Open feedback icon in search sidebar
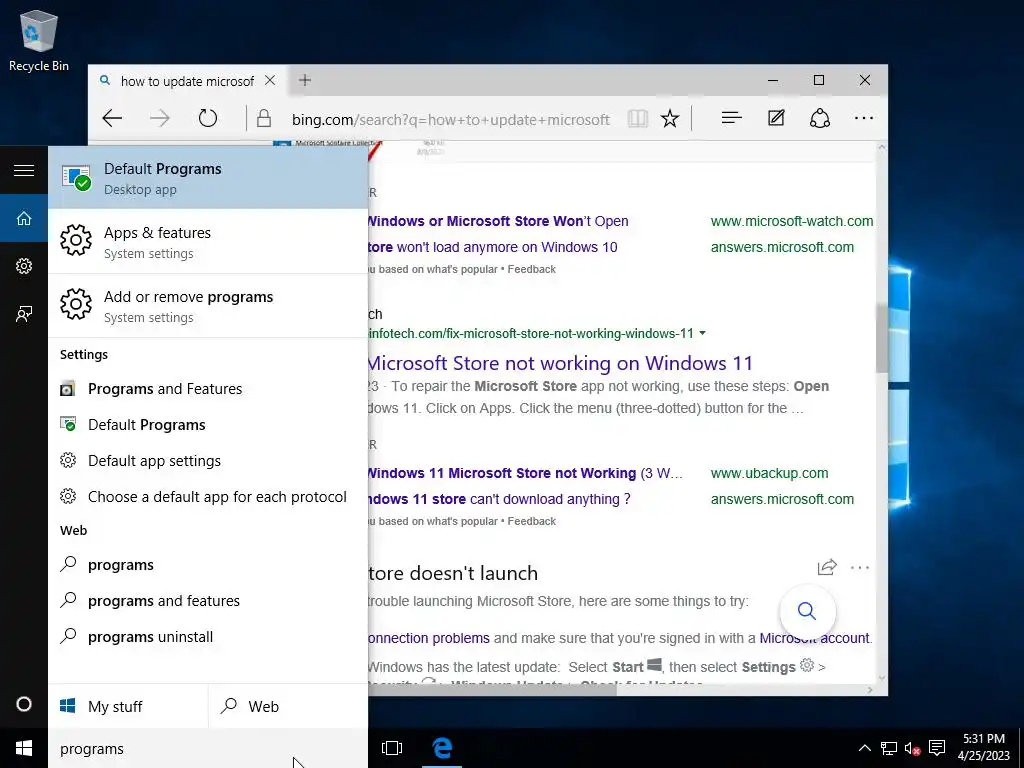The width and height of the screenshot is (1024, 768). click(24, 314)
